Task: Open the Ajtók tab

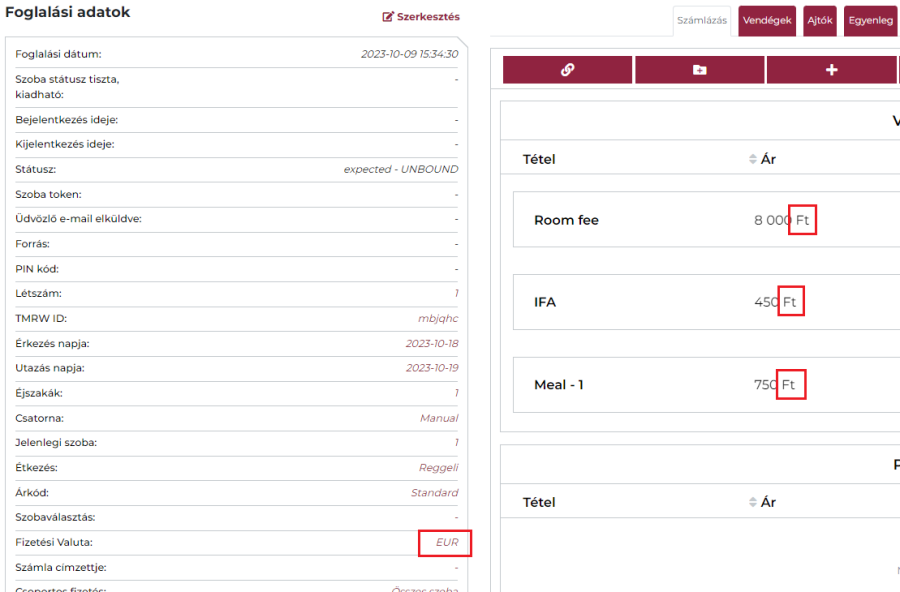Action: tap(820, 21)
